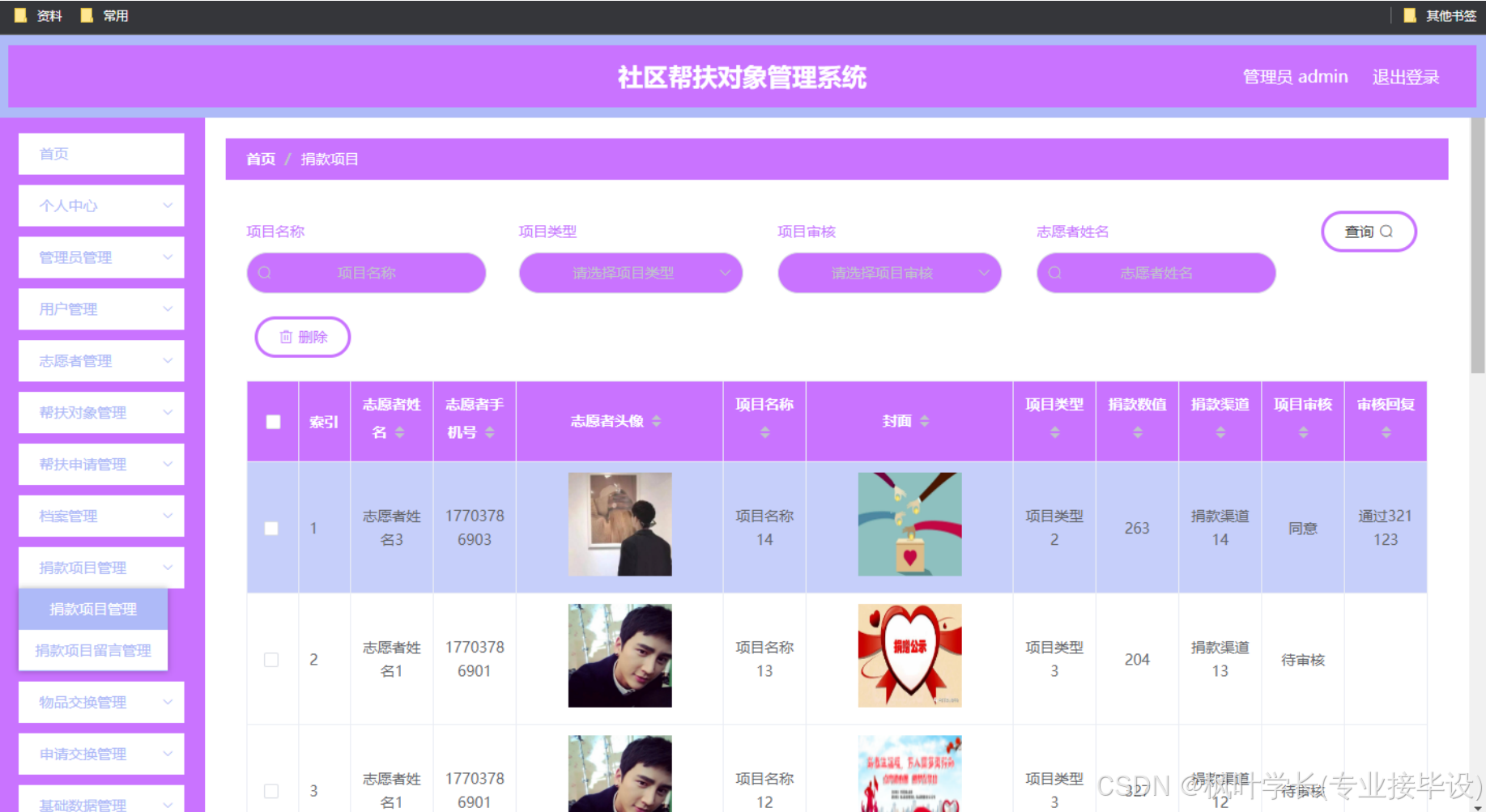Toggle the select-all checkbox in table header

(273, 422)
